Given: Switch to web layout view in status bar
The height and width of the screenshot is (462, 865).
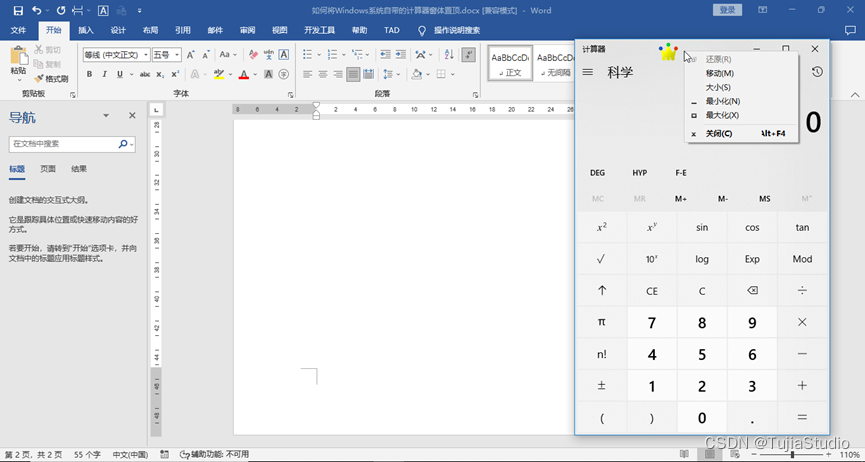Looking at the screenshot, I should click(734, 454).
